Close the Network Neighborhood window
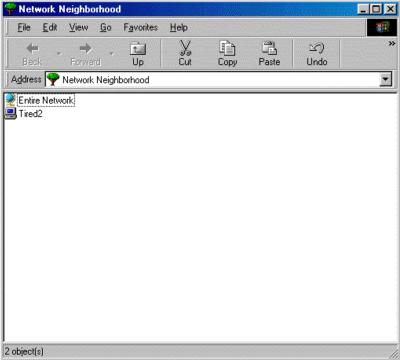This screenshot has width=400, height=360. 390,9
